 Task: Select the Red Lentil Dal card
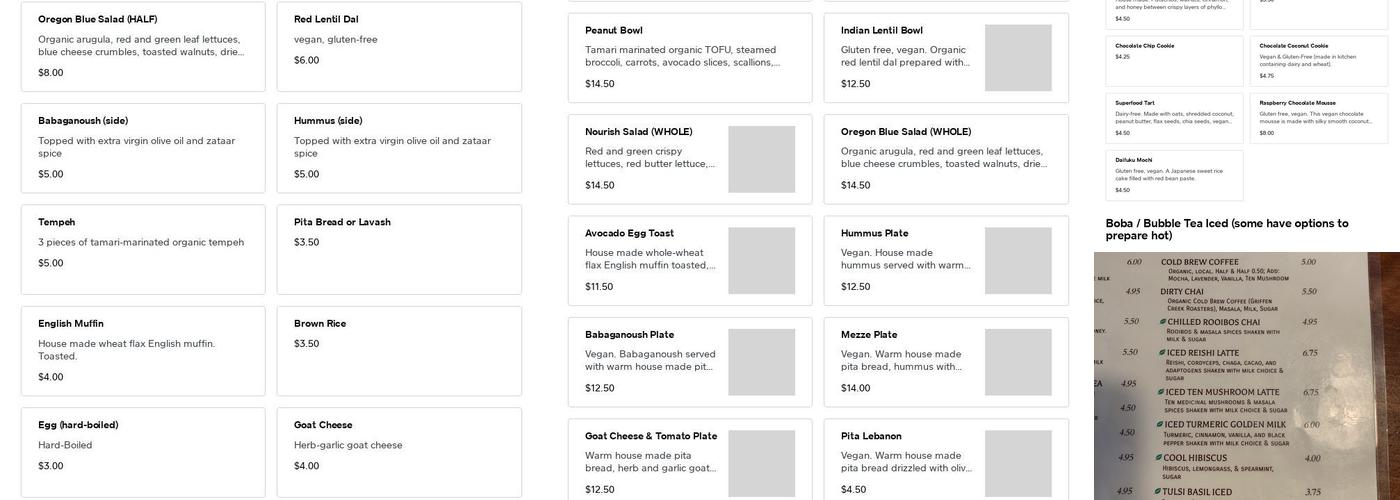(x=399, y=46)
